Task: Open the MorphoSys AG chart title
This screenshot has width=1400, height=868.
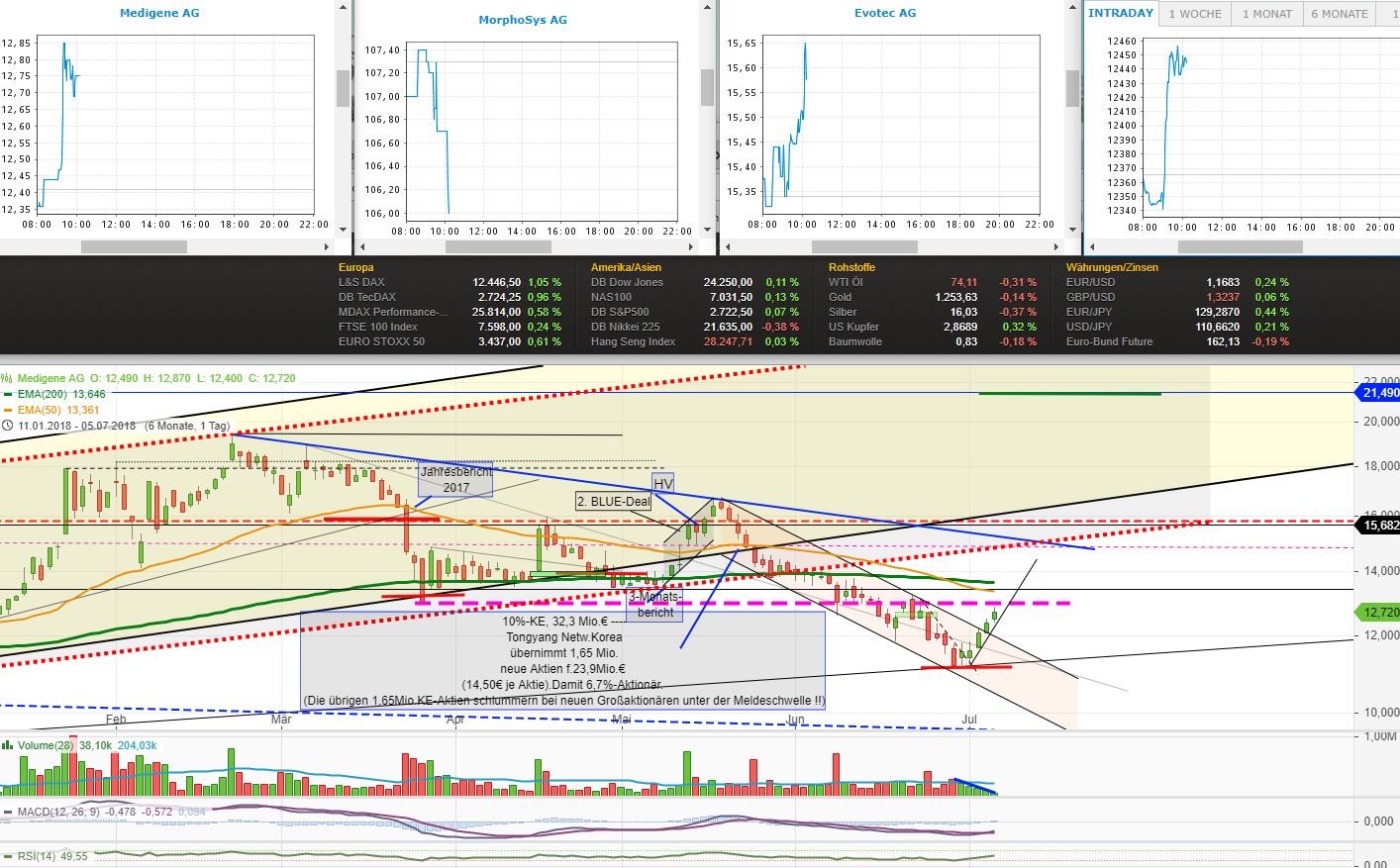Action: pyautogui.click(x=523, y=18)
